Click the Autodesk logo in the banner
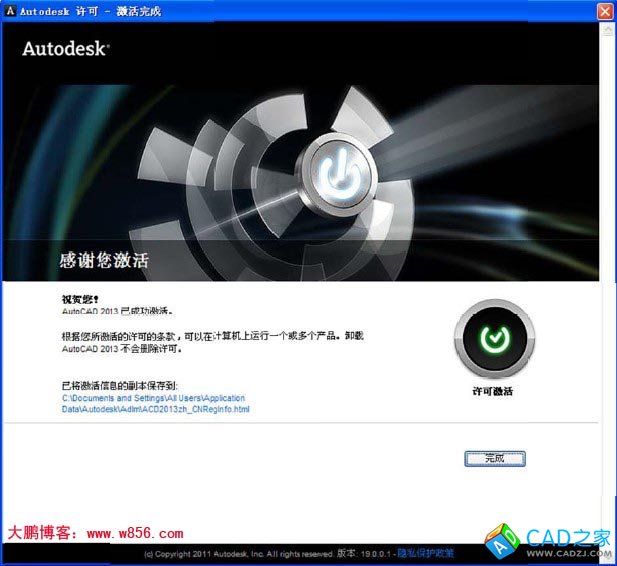Screen dimensions: 617x566 pos(65,47)
